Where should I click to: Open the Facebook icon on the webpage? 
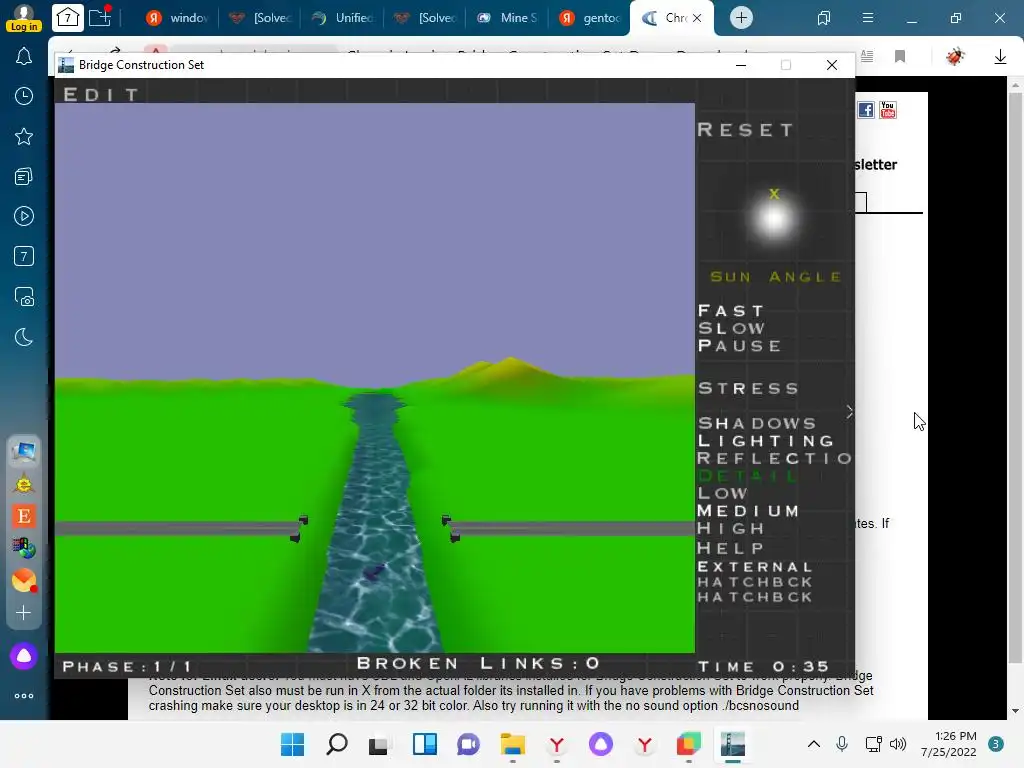pyautogui.click(x=865, y=110)
